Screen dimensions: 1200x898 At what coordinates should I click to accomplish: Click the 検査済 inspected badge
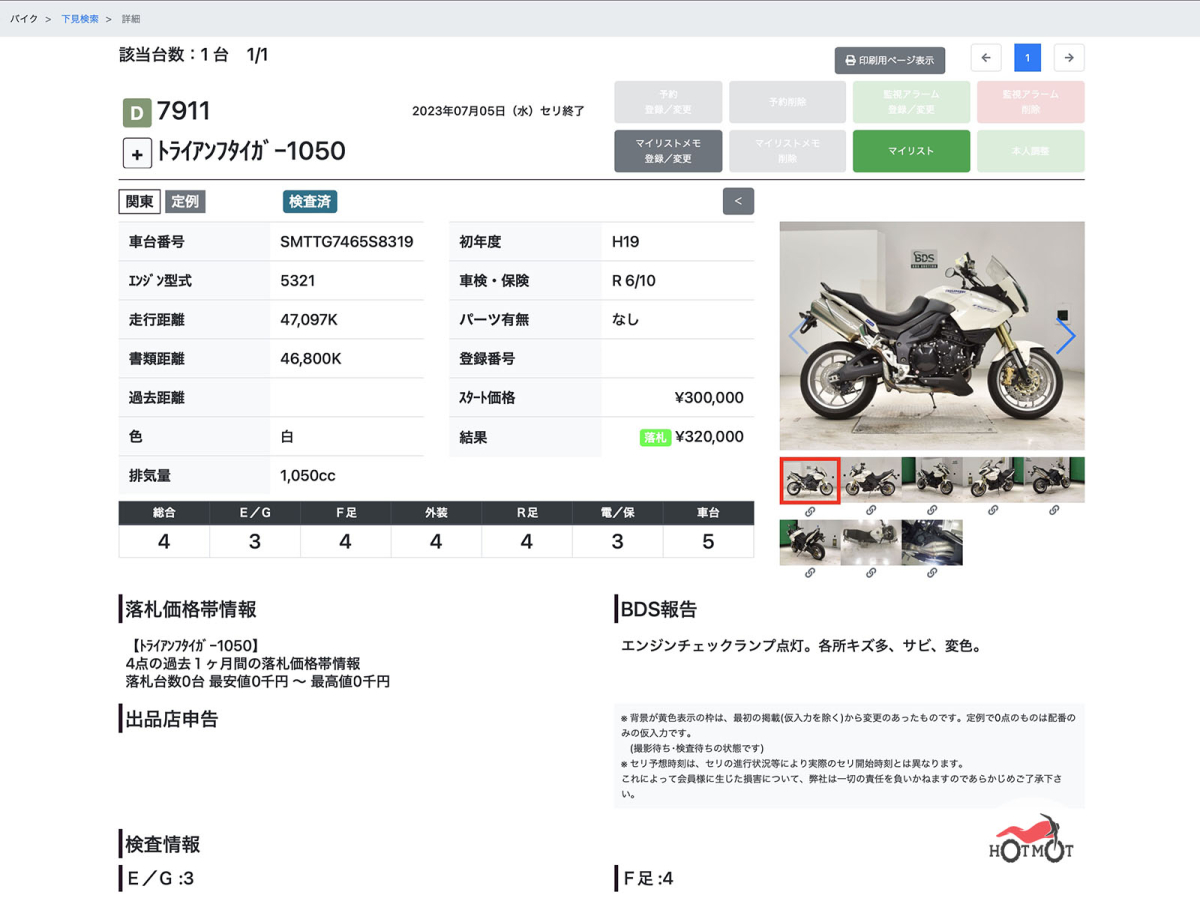click(x=310, y=201)
